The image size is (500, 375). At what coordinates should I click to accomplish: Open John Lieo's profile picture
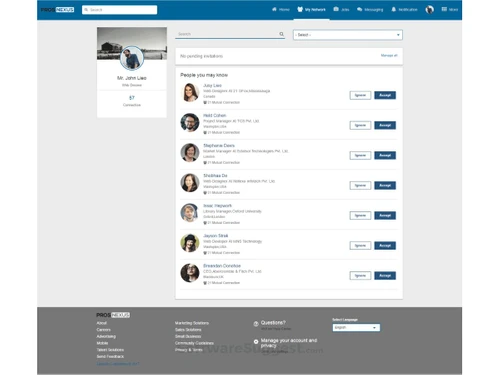pyautogui.click(x=132, y=58)
